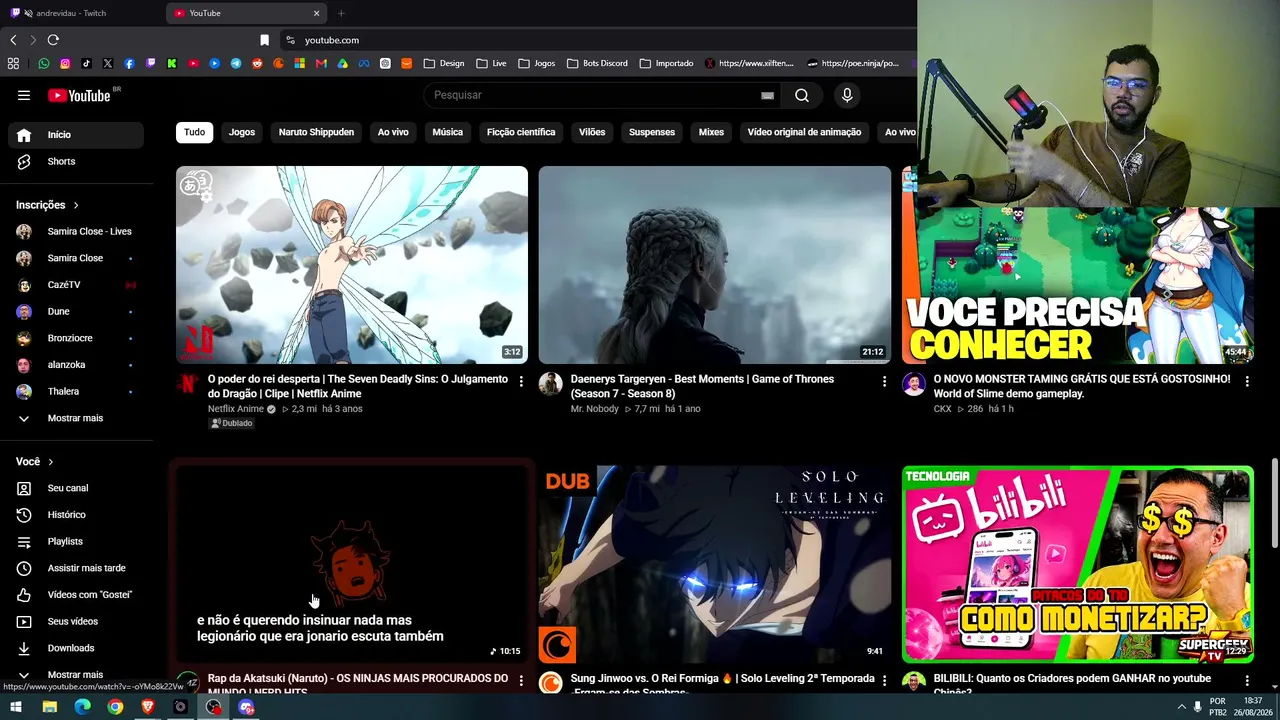
Task: Select the Naruto Shippuden filter chip
Action: pyautogui.click(x=316, y=132)
